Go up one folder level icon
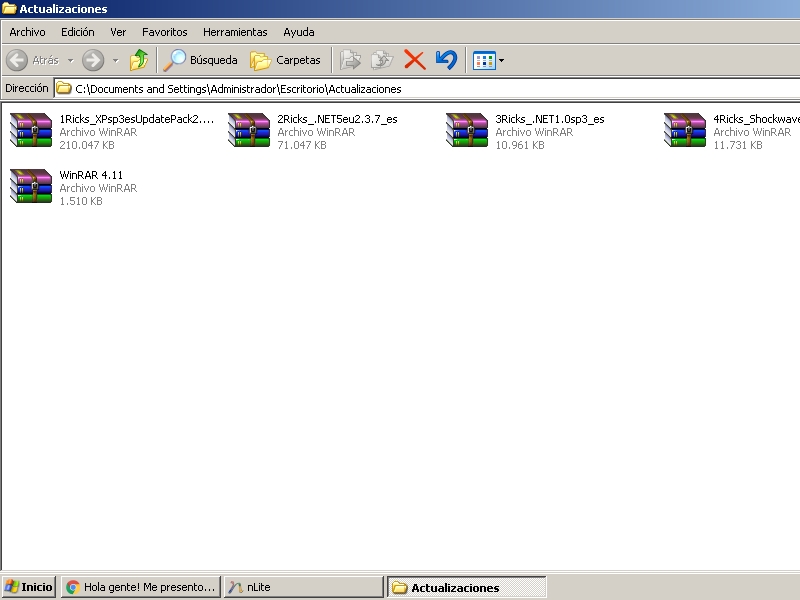Screen dimensions: 800x600 click(x=138, y=60)
